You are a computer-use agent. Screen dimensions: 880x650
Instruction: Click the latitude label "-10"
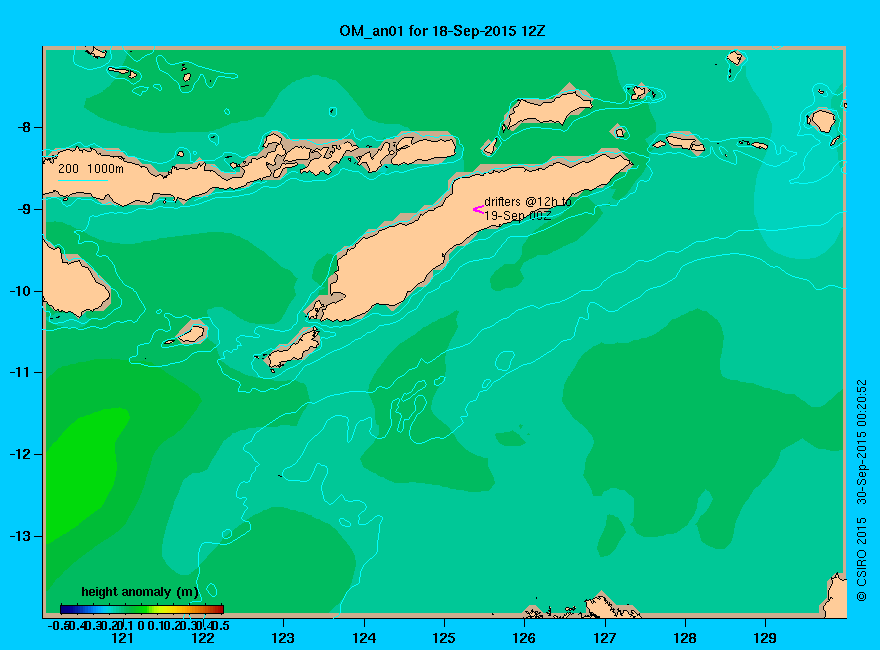(x=20, y=291)
